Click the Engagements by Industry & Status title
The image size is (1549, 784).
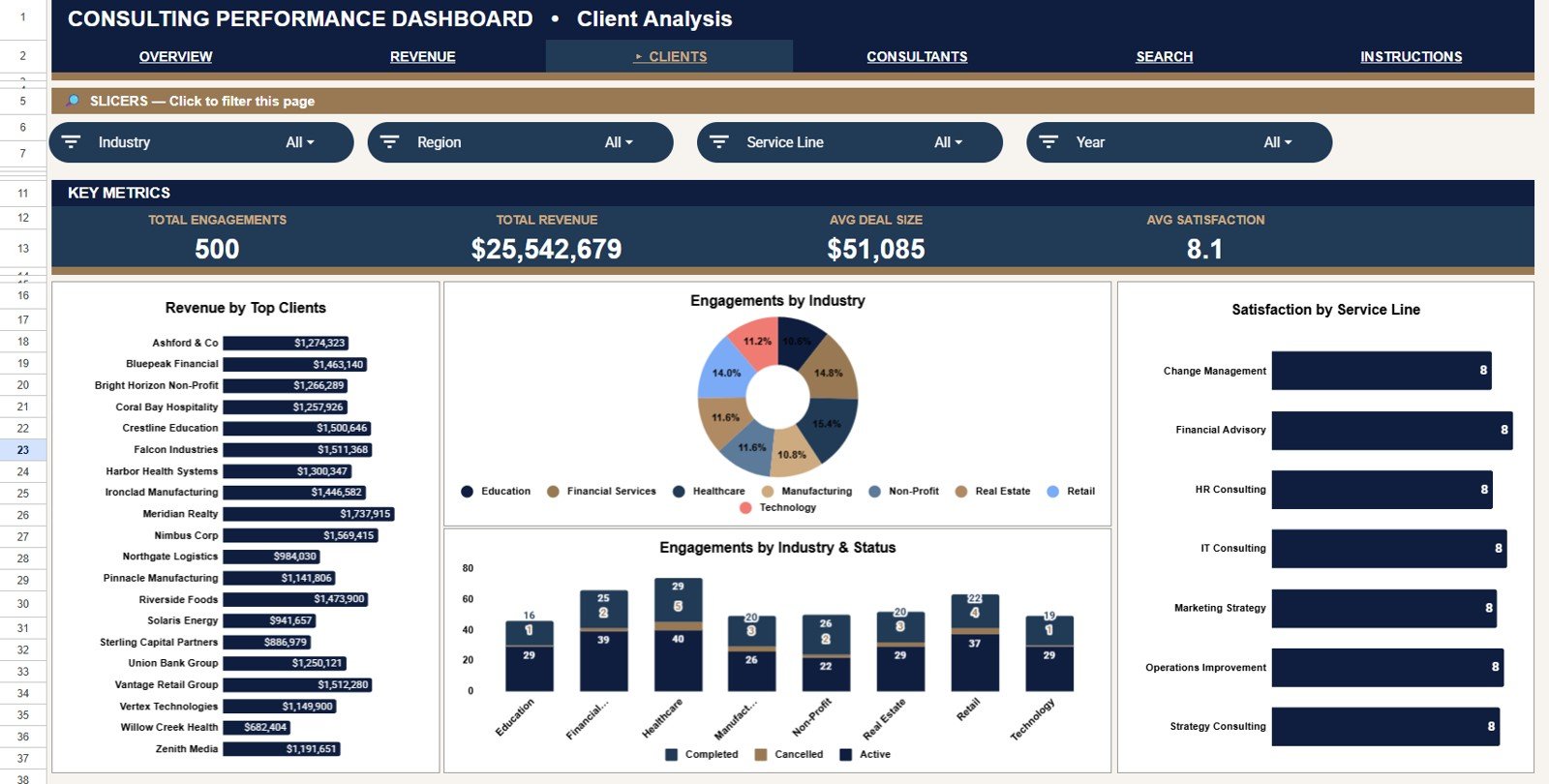(777, 548)
